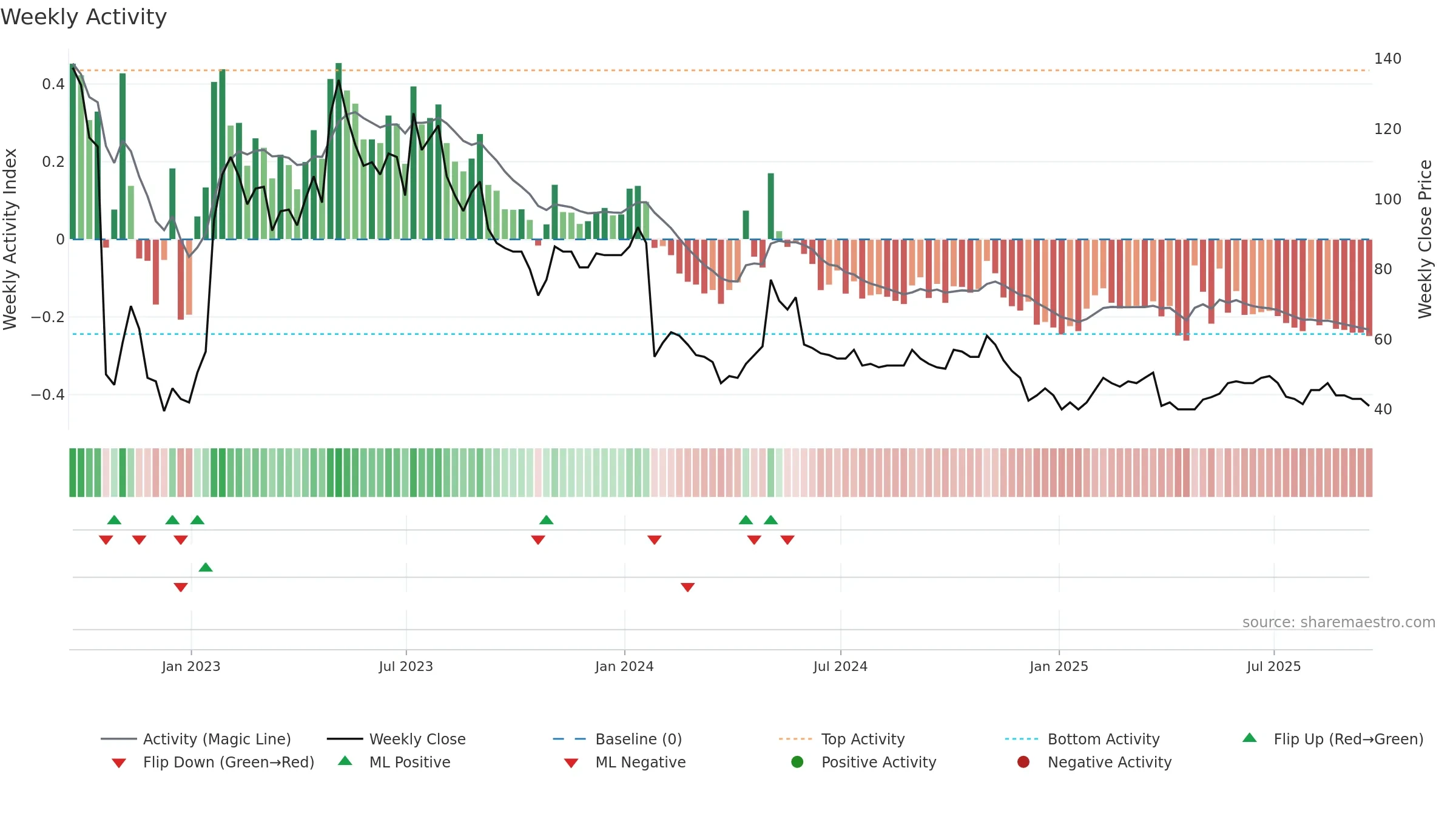Click the Weekly Close Price axis title
The image size is (1456, 819).
point(1425,239)
